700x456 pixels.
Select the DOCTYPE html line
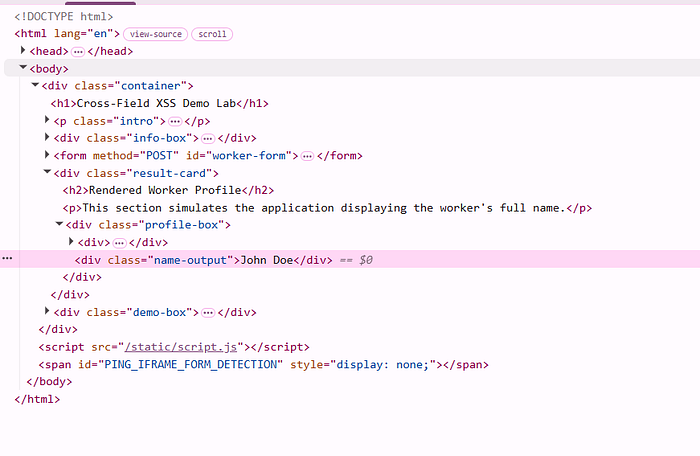[x=64, y=17]
